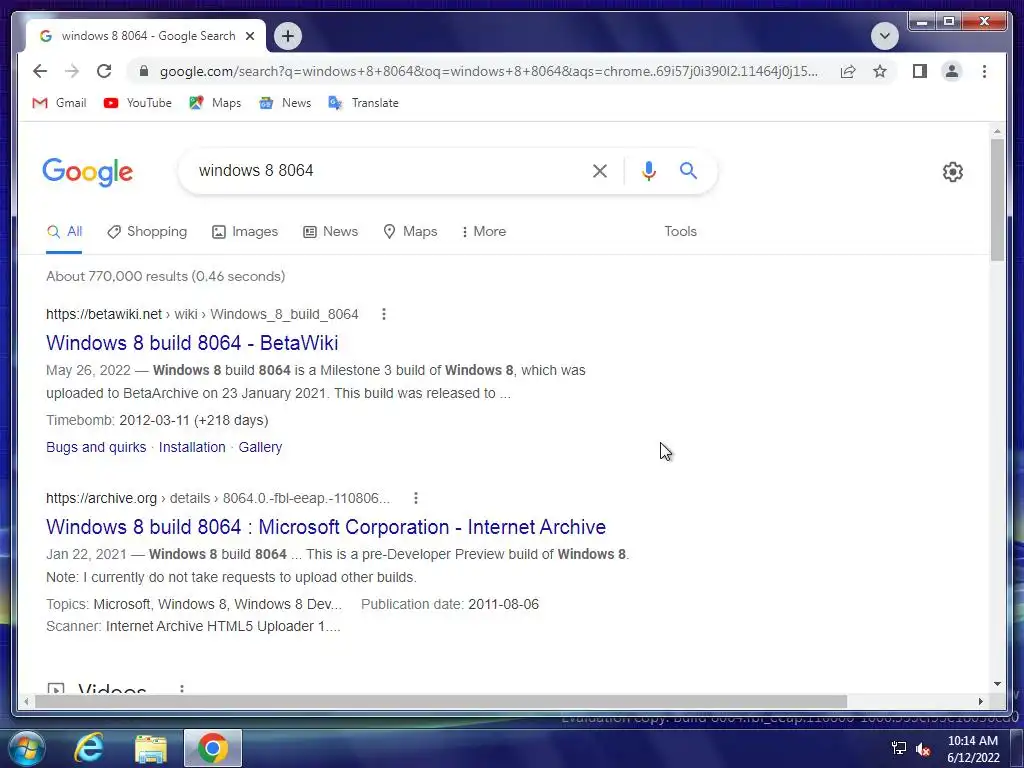Screen dimensions: 1024x768
Task: Switch to the Shopping results tab
Action: 147,232
